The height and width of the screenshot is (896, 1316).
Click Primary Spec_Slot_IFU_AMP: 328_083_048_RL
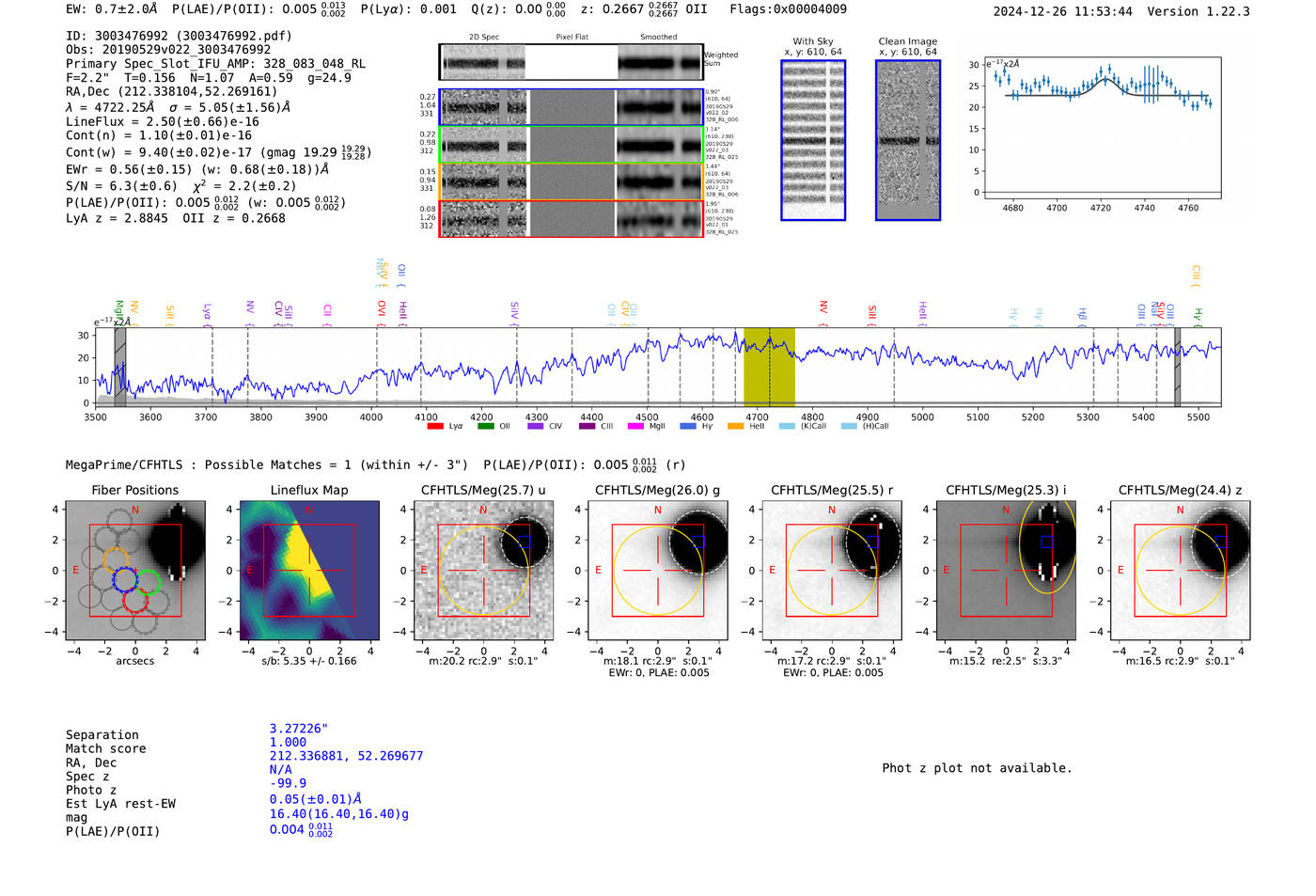tap(215, 64)
